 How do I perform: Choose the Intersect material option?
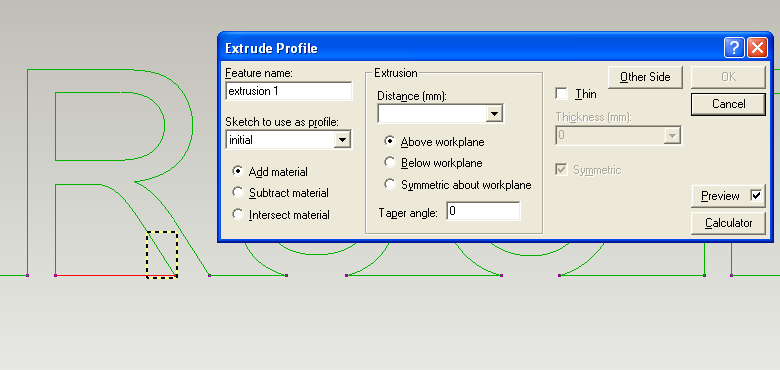238,214
